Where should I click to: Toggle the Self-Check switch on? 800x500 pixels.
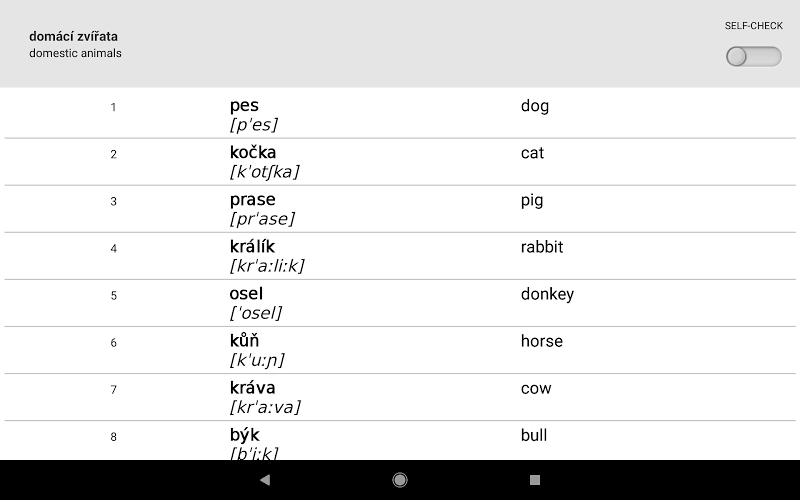tap(753, 57)
